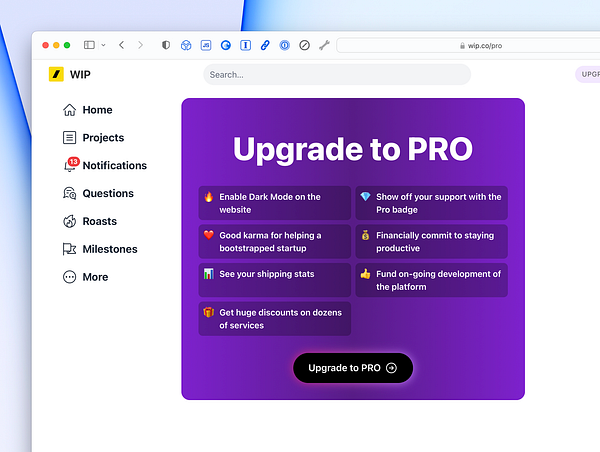Viewport: 600px width, 452px height.
Task: Open the sidebar dropdown chevron in Safari
Action: pos(103,45)
